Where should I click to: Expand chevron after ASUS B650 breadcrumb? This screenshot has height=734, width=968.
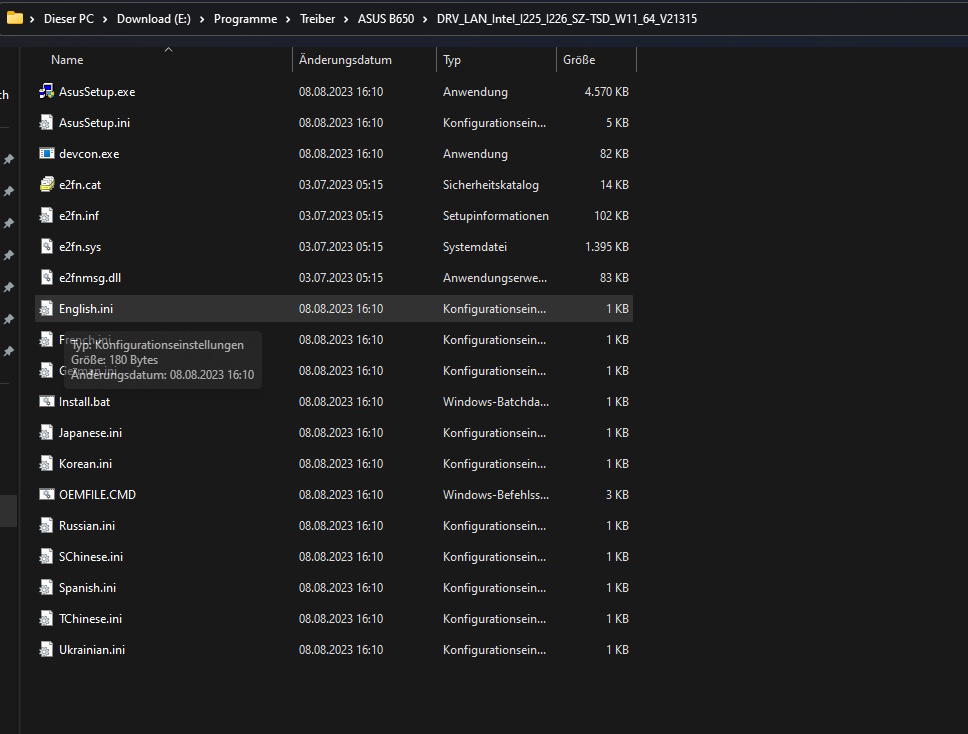pyautogui.click(x=425, y=19)
